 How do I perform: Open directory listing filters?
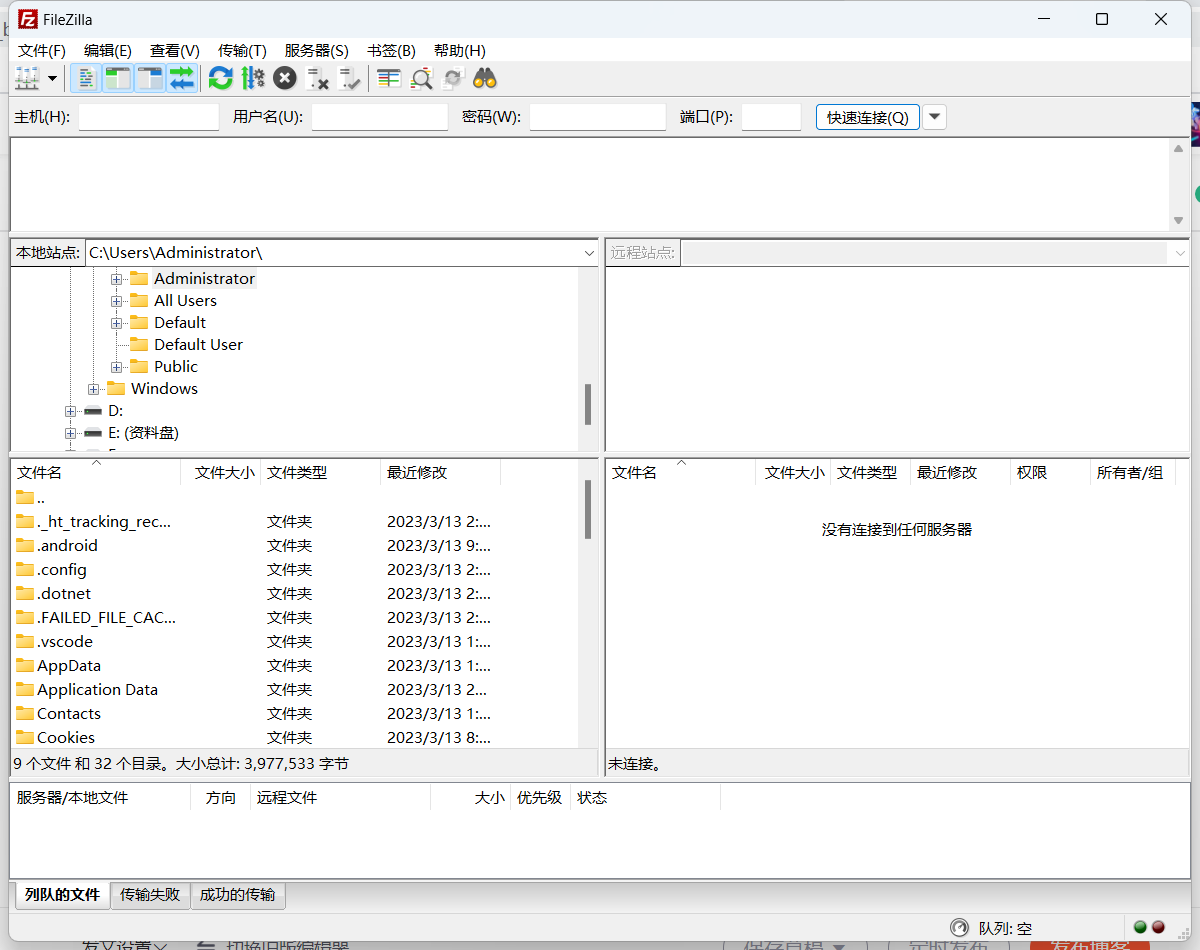click(x=388, y=77)
